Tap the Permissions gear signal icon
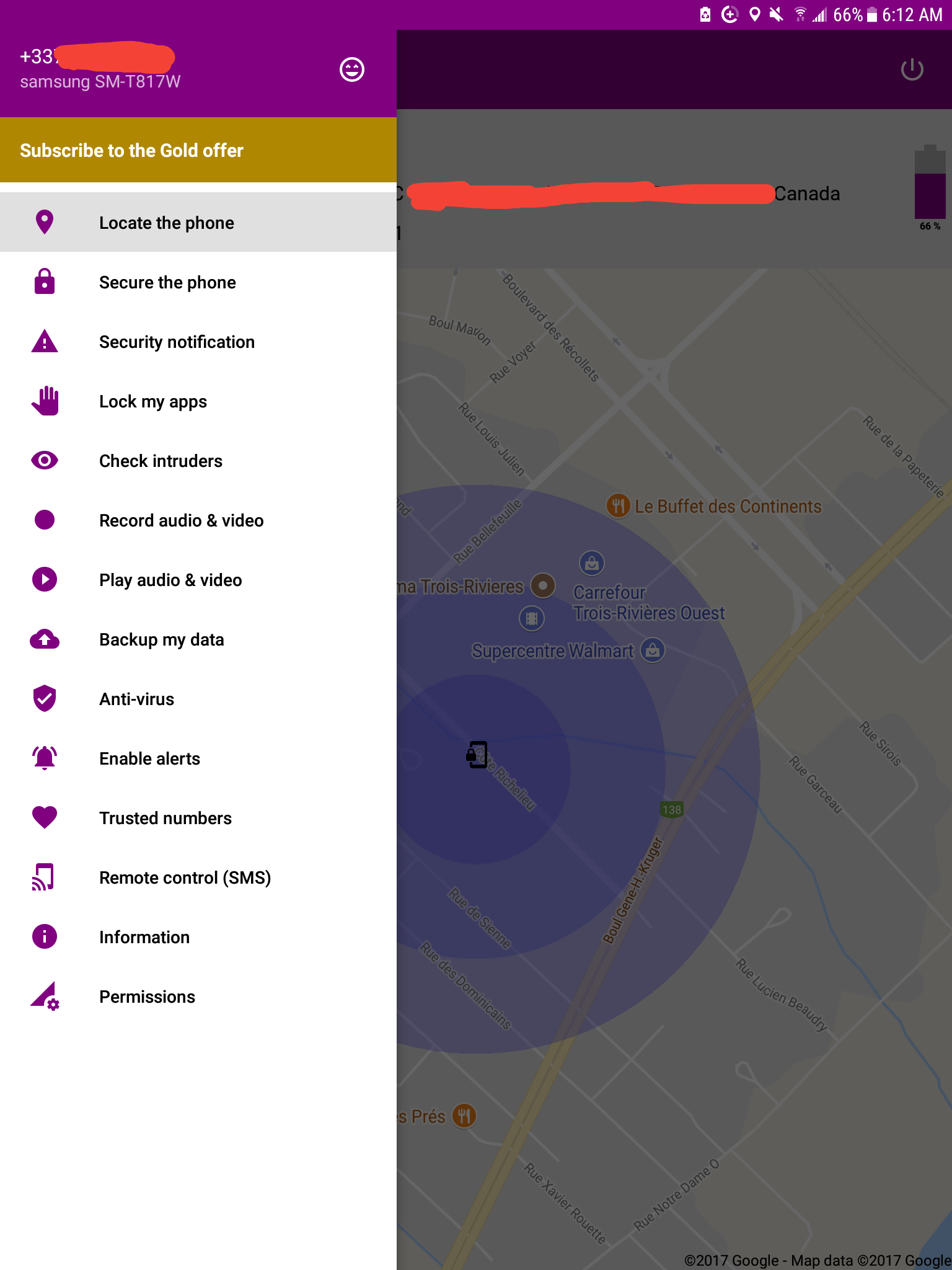This screenshot has width=952, height=1270. click(45, 996)
